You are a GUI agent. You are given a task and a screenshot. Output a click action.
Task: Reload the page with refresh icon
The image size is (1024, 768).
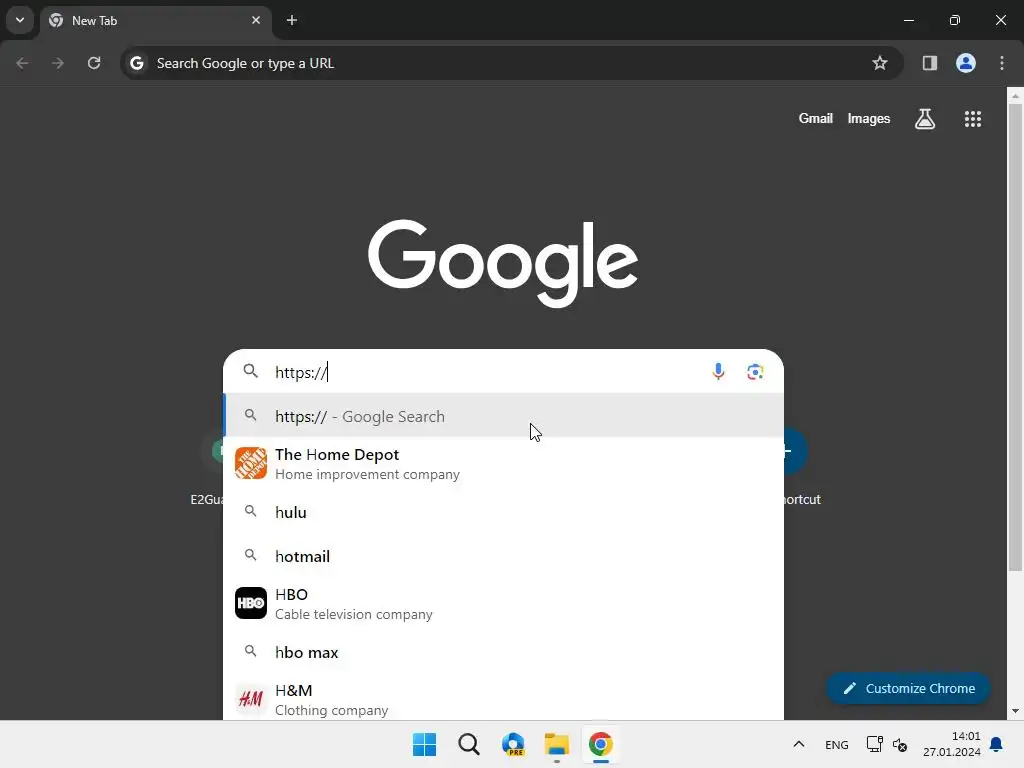(94, 63)
